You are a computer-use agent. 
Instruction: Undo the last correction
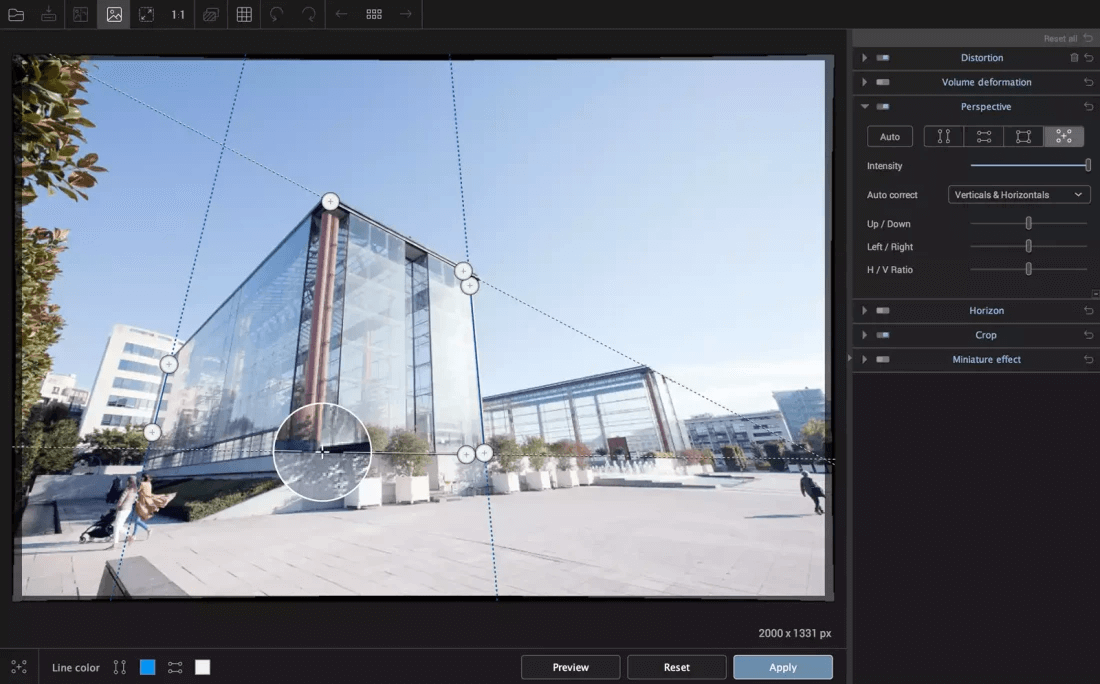[x=277, y=14]
